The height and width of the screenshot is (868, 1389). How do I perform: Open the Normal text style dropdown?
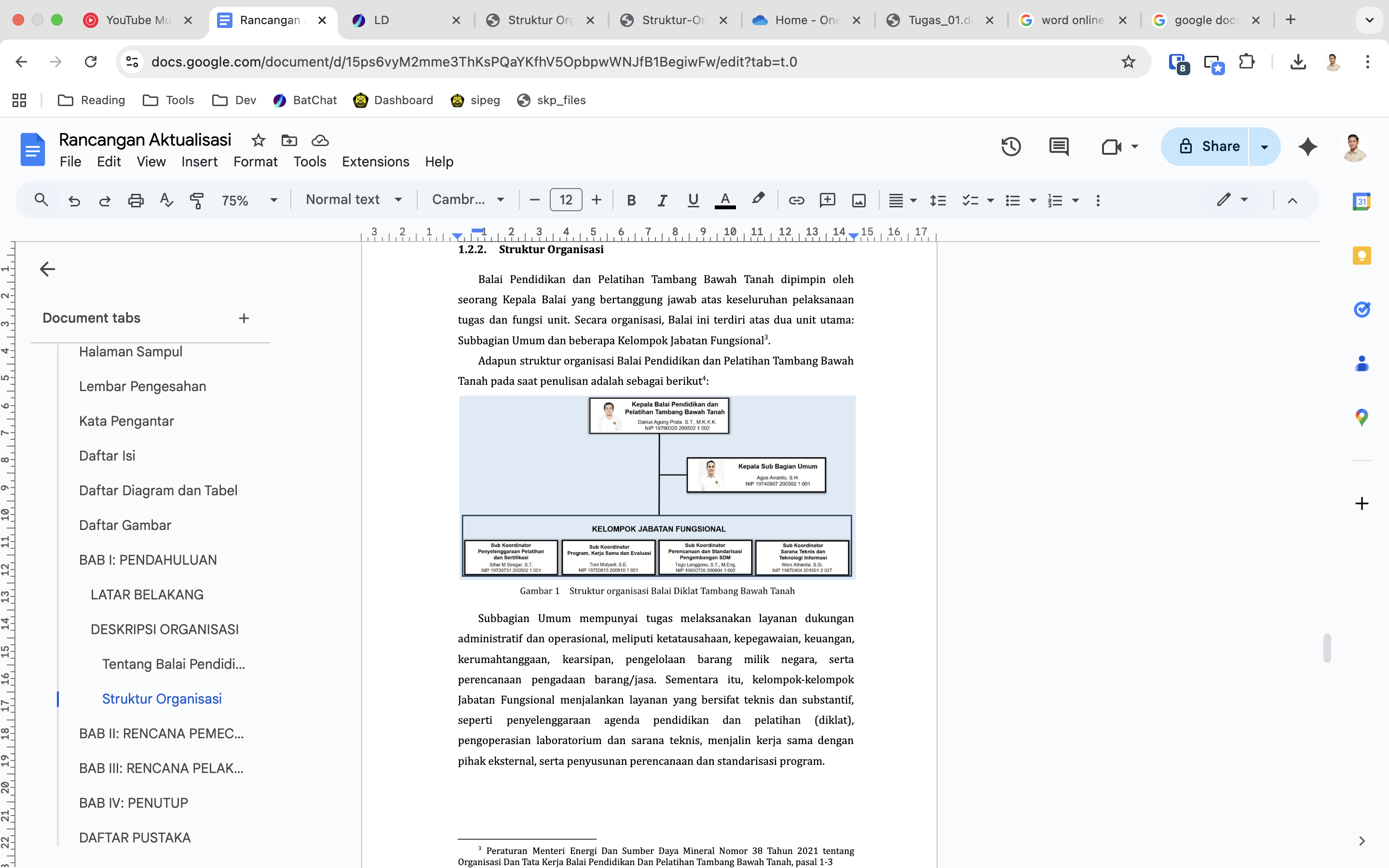pyautogui.click(x=353, y=200)
